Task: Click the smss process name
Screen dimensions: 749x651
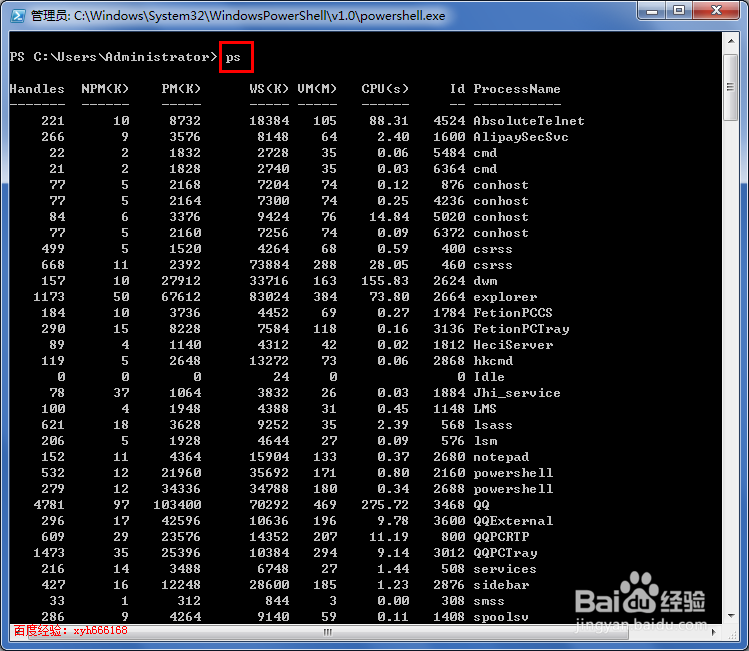Action: (489, 601)
